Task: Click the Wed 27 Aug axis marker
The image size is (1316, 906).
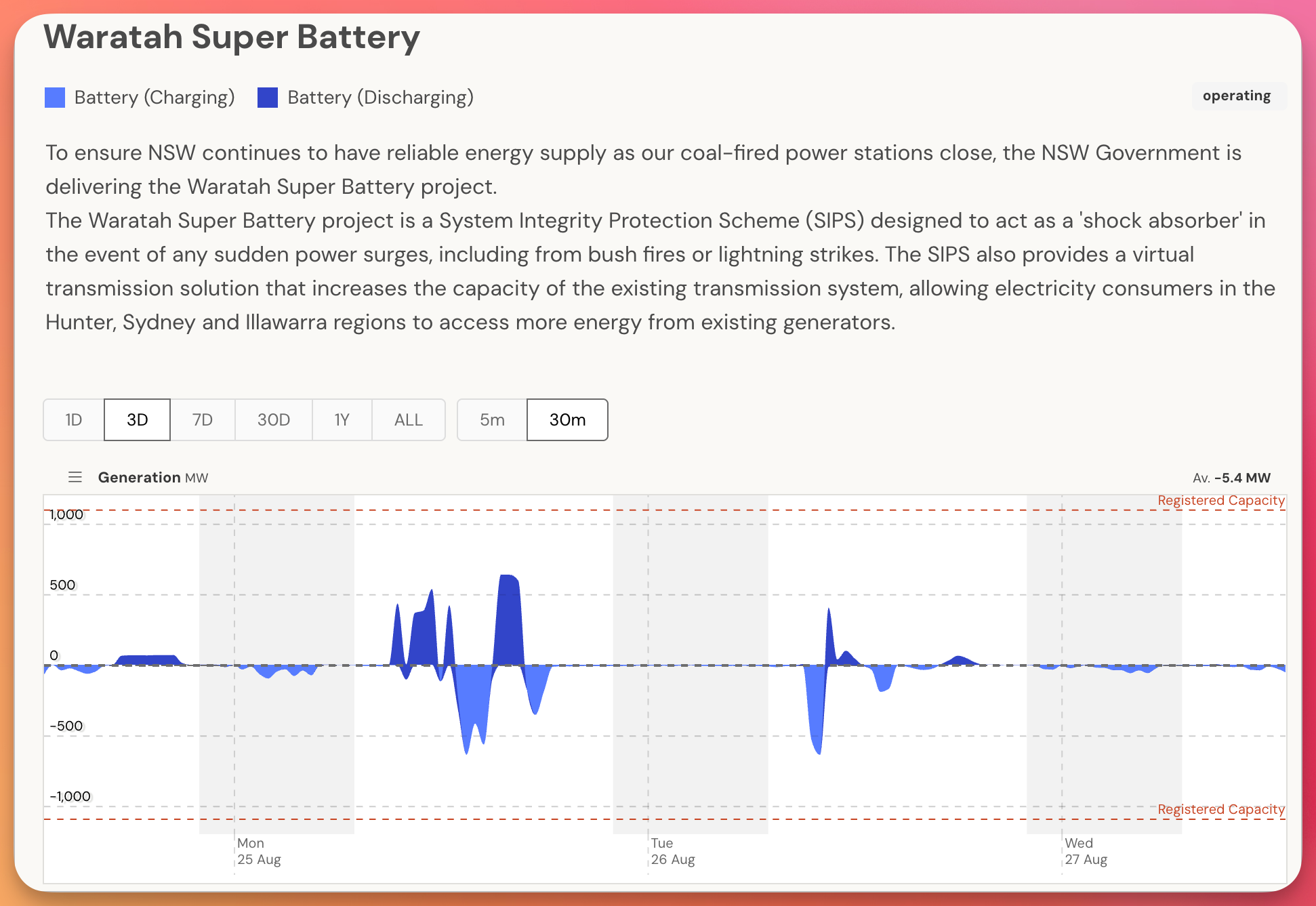Action: (x=1086, y=851)
